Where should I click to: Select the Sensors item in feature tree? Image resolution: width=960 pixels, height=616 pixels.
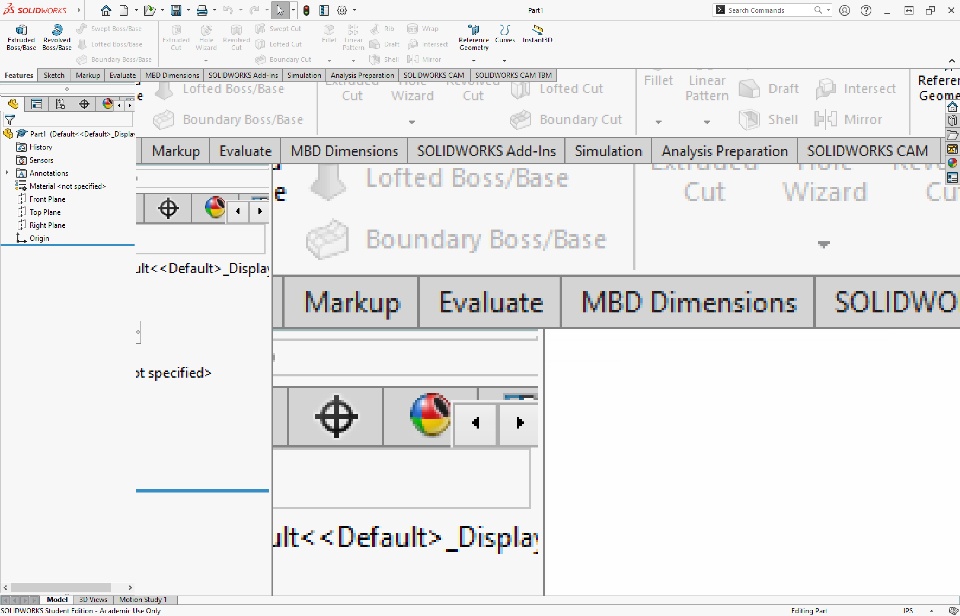(x=36, y=160)
